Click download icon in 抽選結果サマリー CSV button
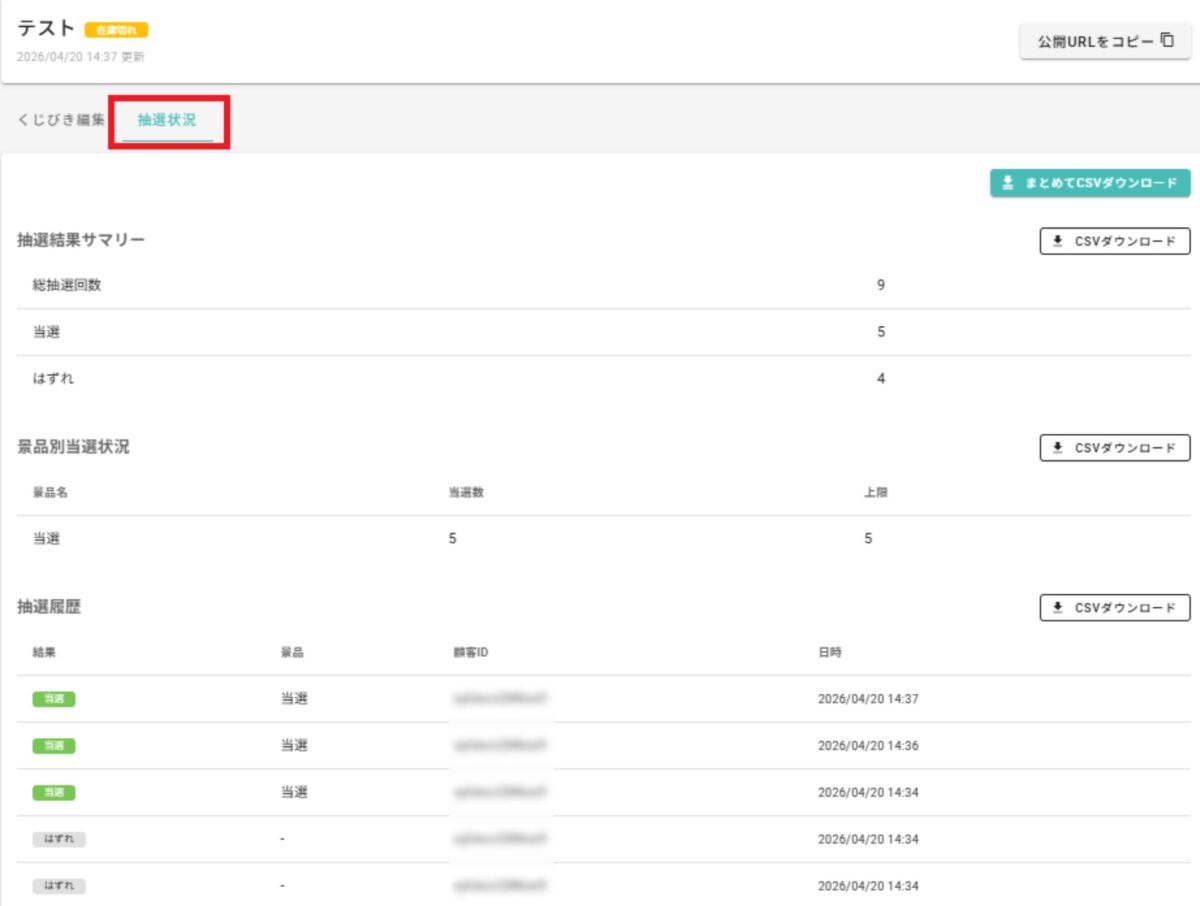 1057,241
